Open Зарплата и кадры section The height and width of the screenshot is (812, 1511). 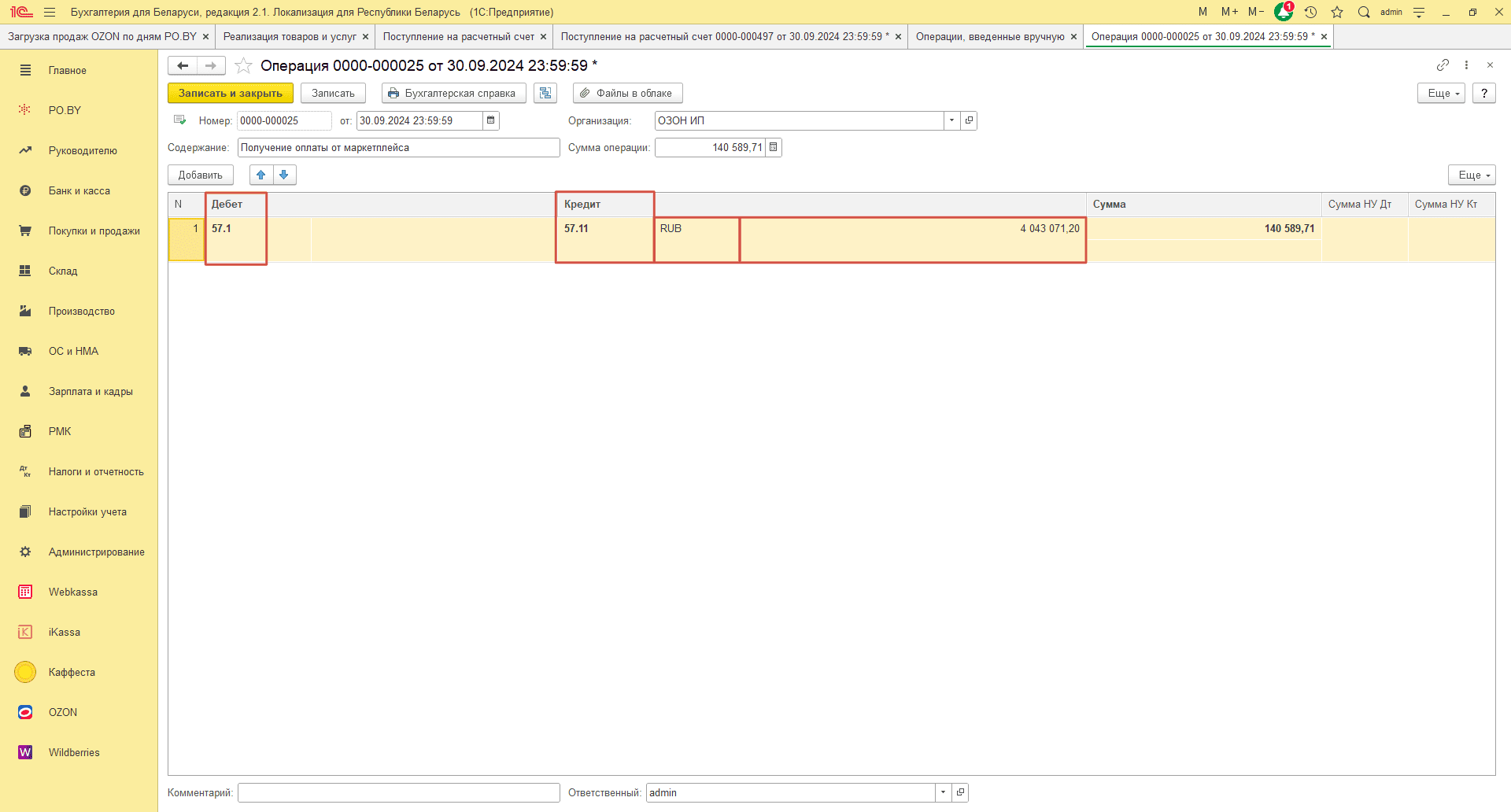coord(91,391)
